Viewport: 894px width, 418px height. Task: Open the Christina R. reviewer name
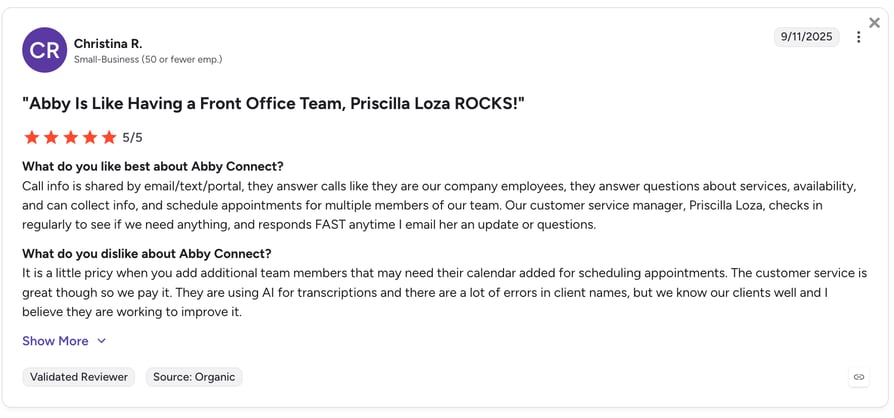pos(108,43)
